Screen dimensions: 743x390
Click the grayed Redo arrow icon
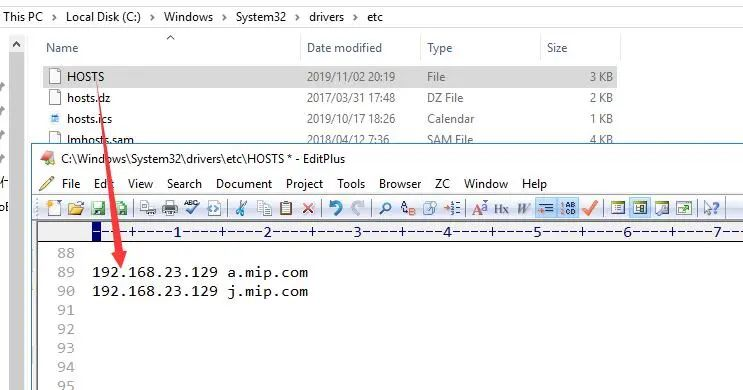[358, 208]
